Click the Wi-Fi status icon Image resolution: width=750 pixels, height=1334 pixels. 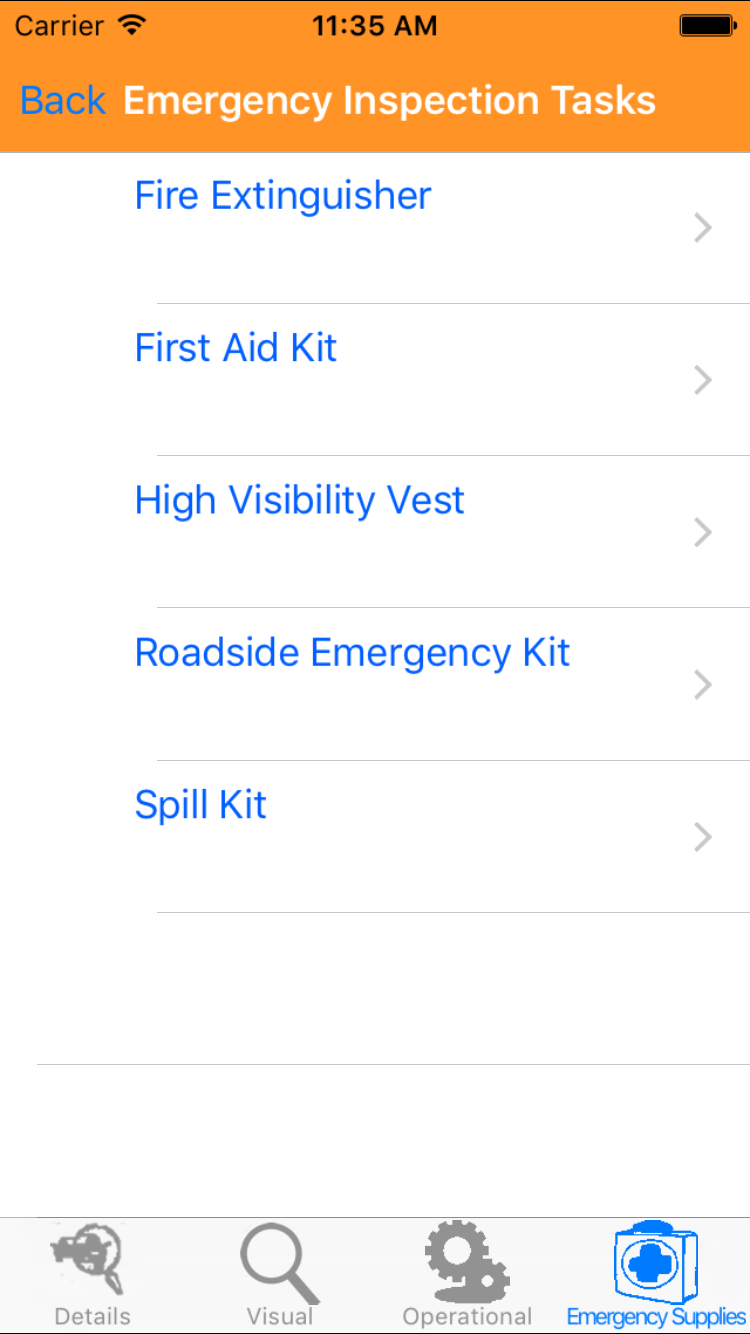131,26
